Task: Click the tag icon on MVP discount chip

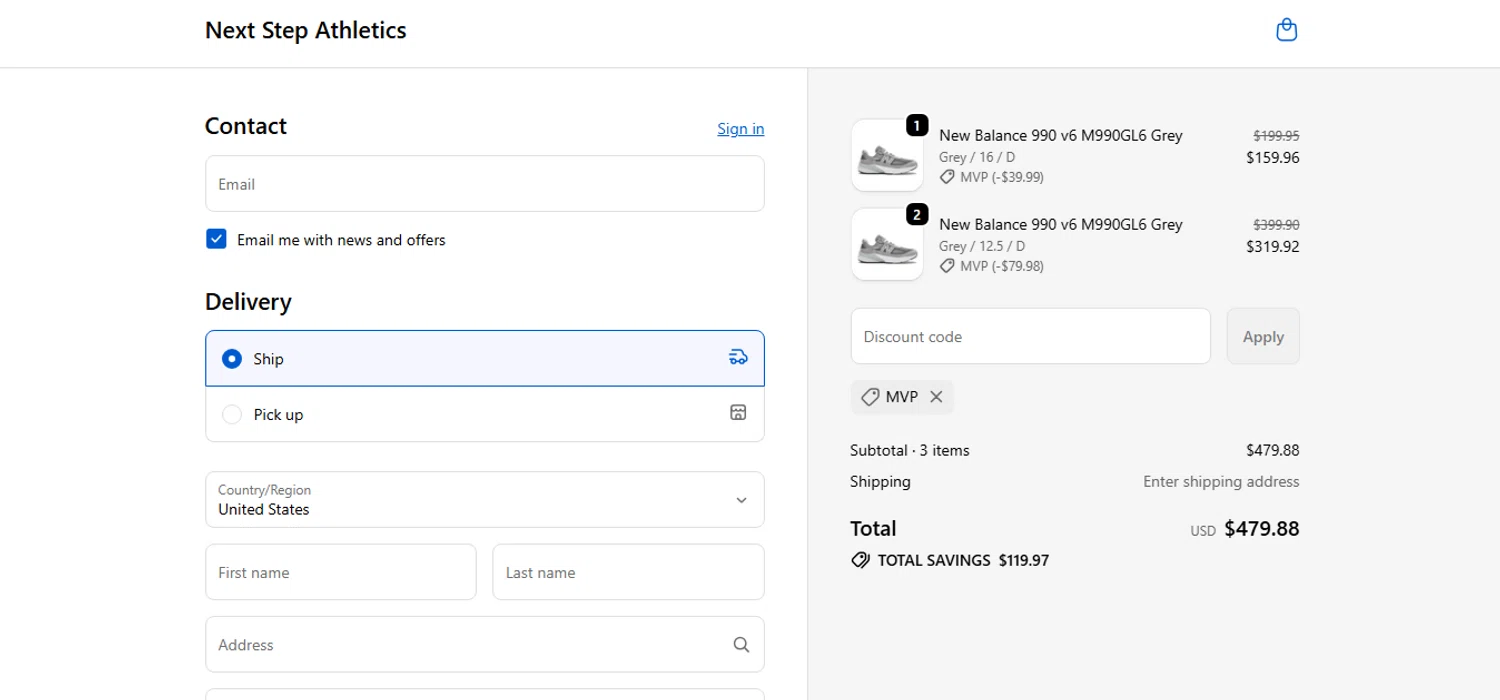Action: [x=870, y=397]
